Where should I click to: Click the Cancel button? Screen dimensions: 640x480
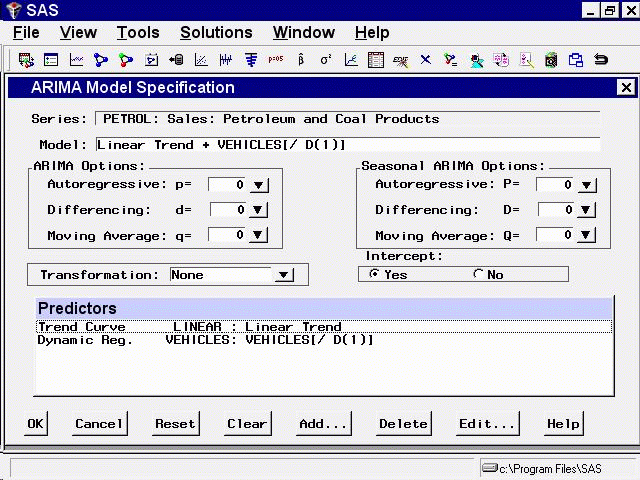tap(100, 424)
